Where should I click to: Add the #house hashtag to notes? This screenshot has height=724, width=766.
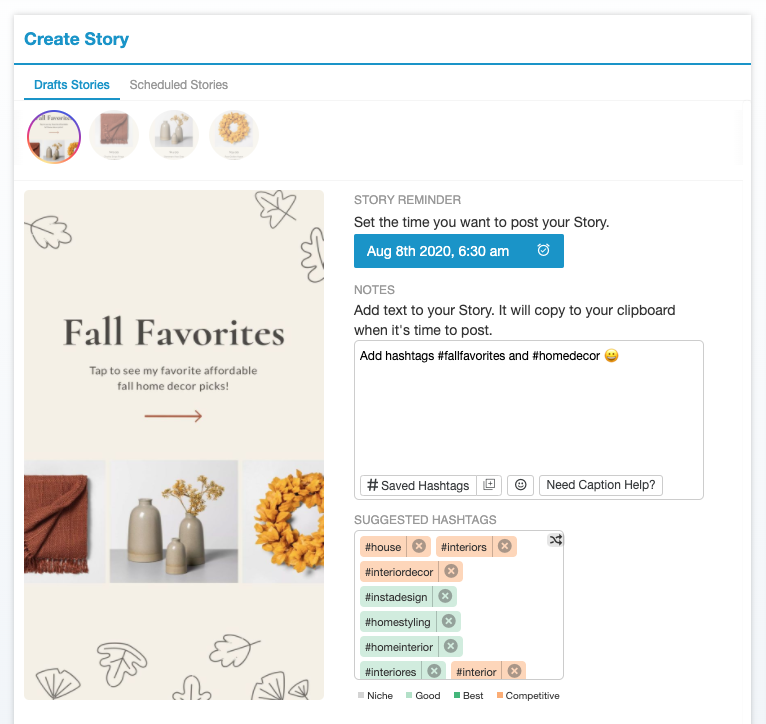[383, 547]
